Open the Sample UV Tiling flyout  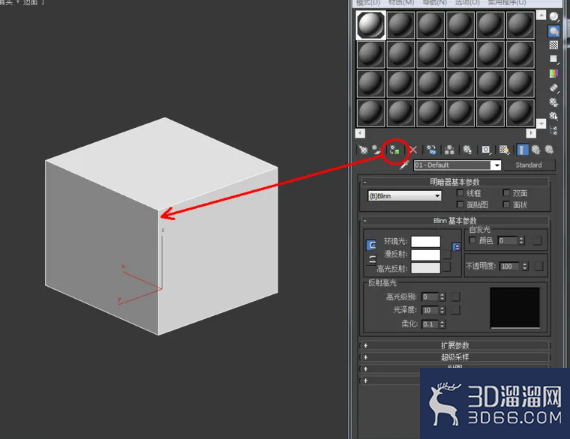554,59
